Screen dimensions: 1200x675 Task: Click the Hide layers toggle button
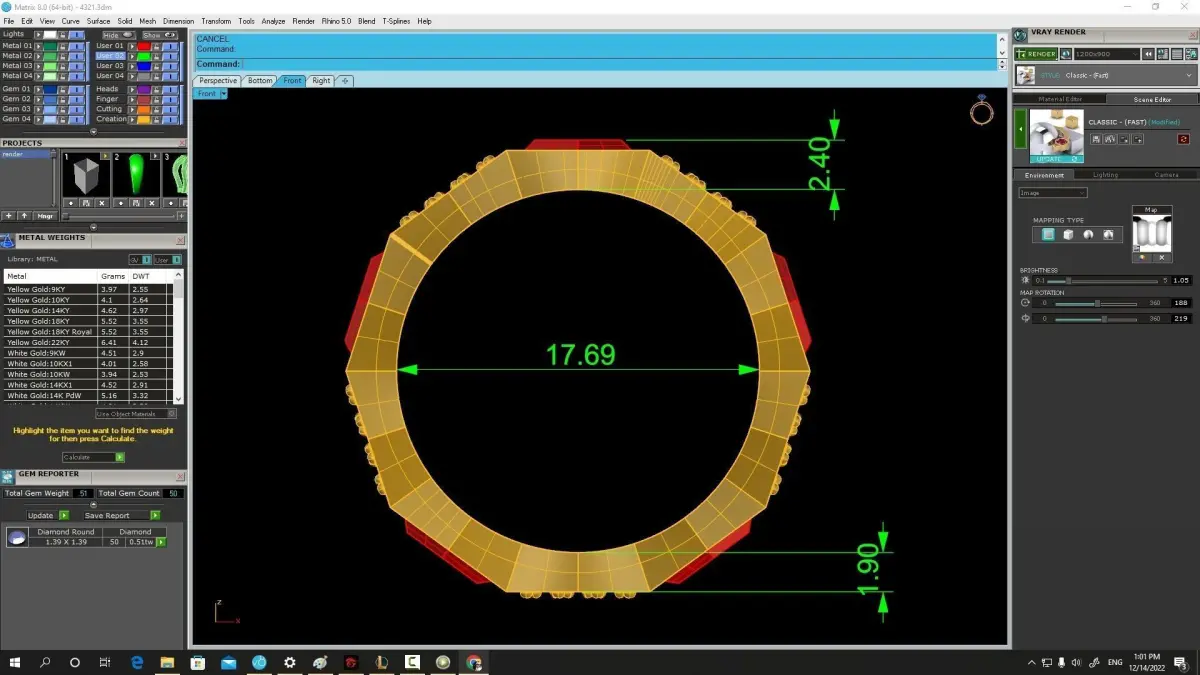click(x=119, y=35)
